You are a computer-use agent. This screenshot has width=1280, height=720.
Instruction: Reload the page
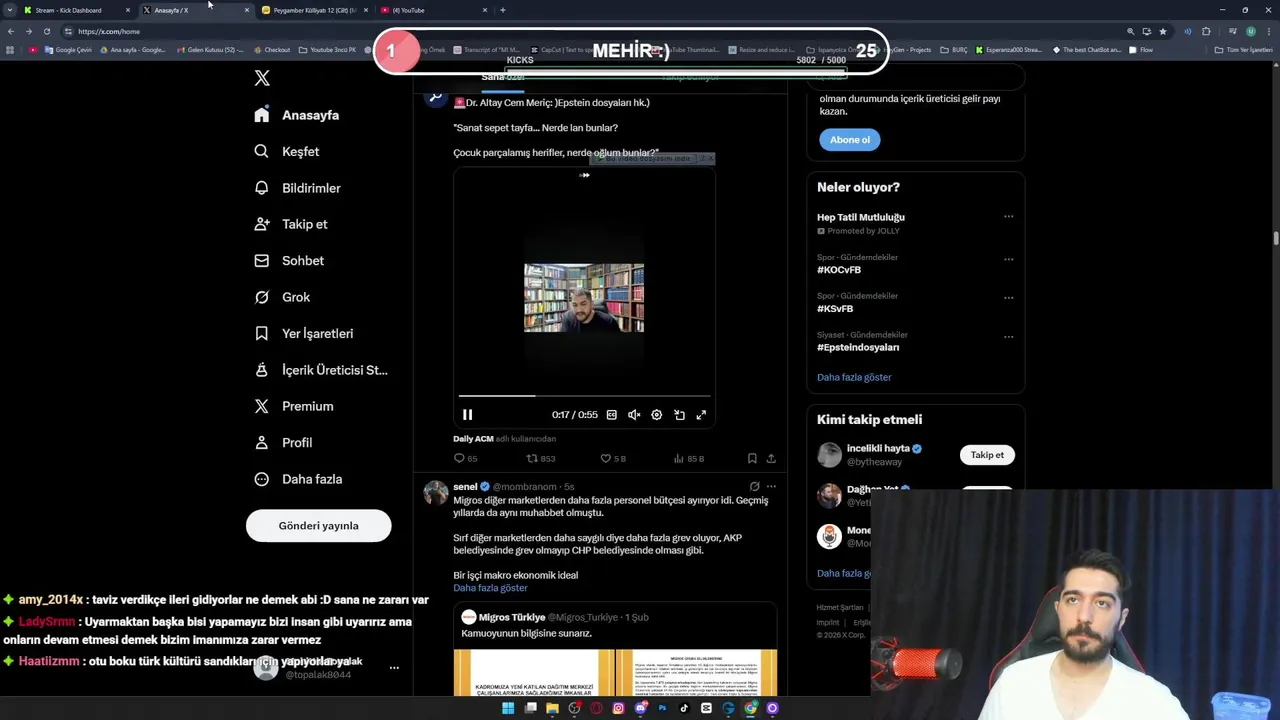(46, 31)
